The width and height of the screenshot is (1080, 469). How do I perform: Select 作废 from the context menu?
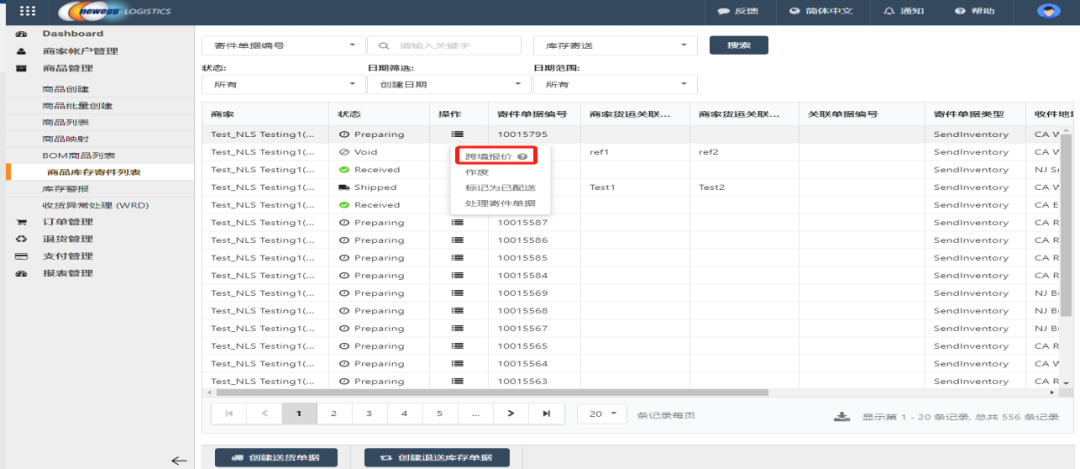click(477, 172)
